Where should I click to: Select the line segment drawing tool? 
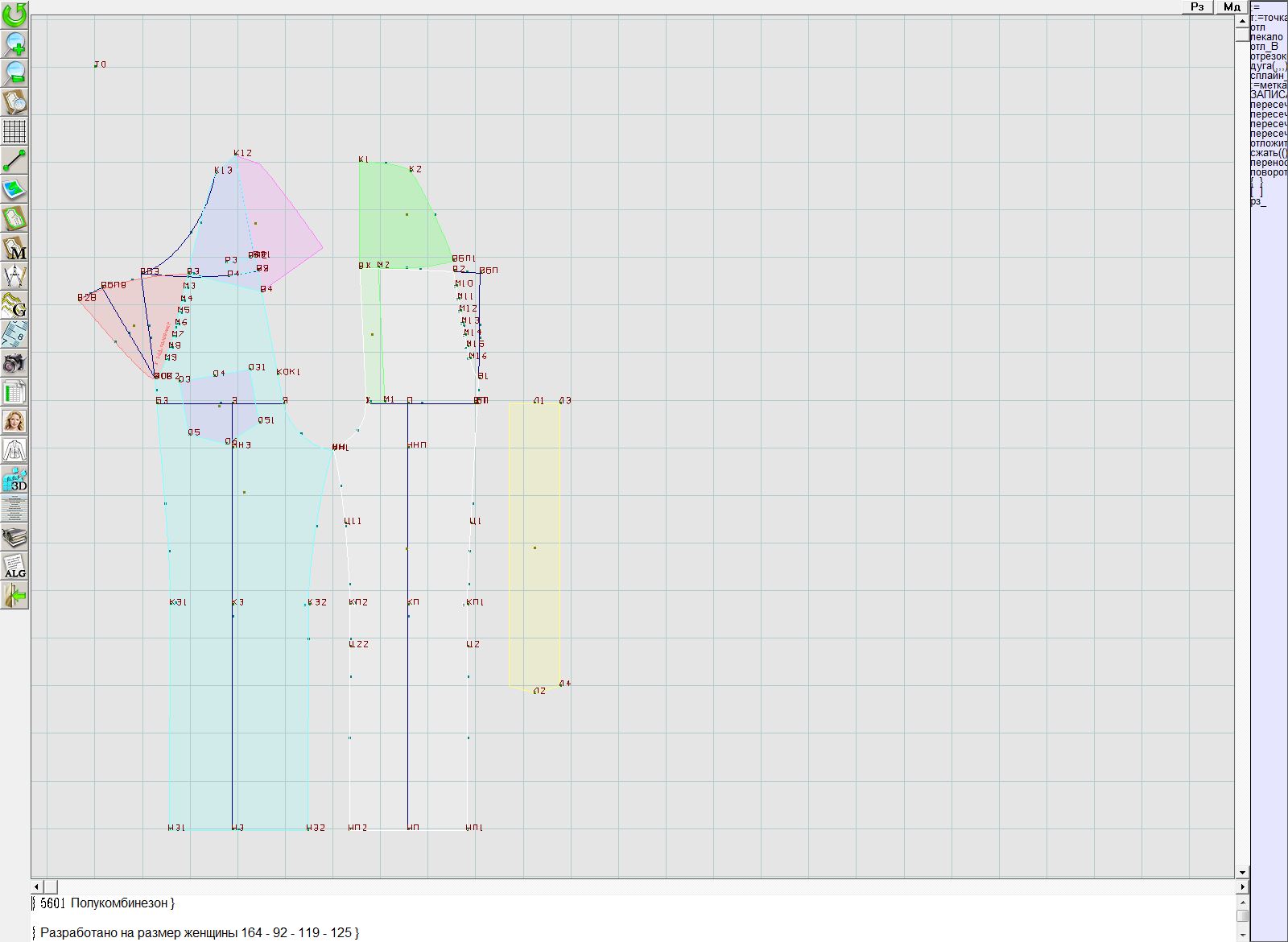pyautogui.click(x=14, y=160)
